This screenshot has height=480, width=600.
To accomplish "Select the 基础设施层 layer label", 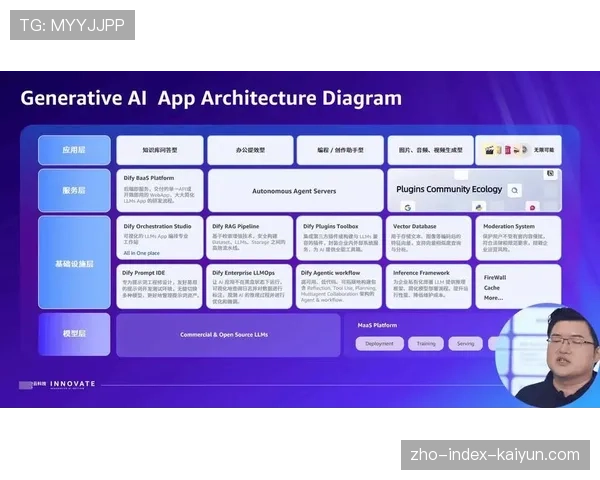I will (x=74, y=263).
